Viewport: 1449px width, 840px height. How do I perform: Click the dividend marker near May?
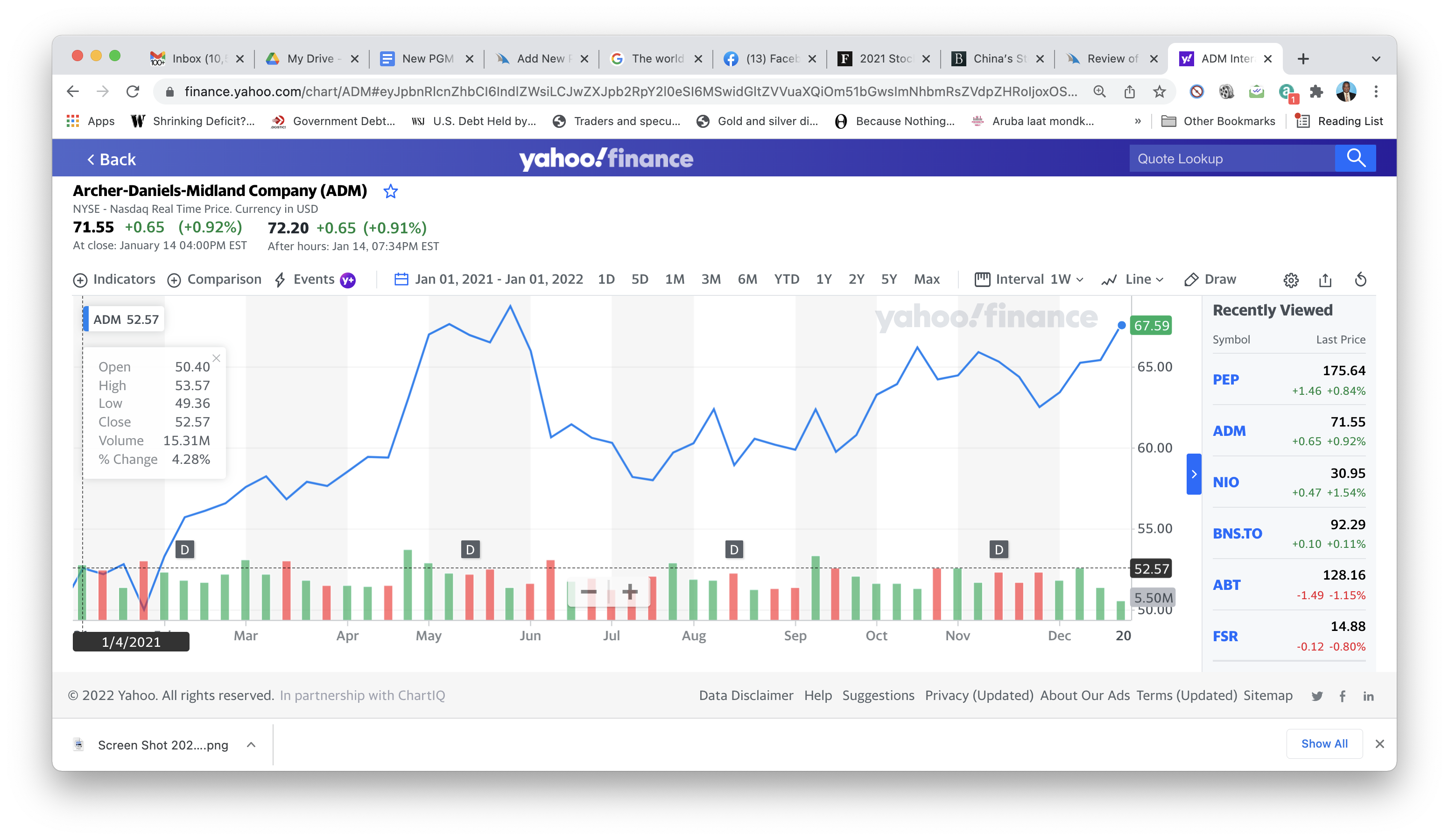(470, 550)
